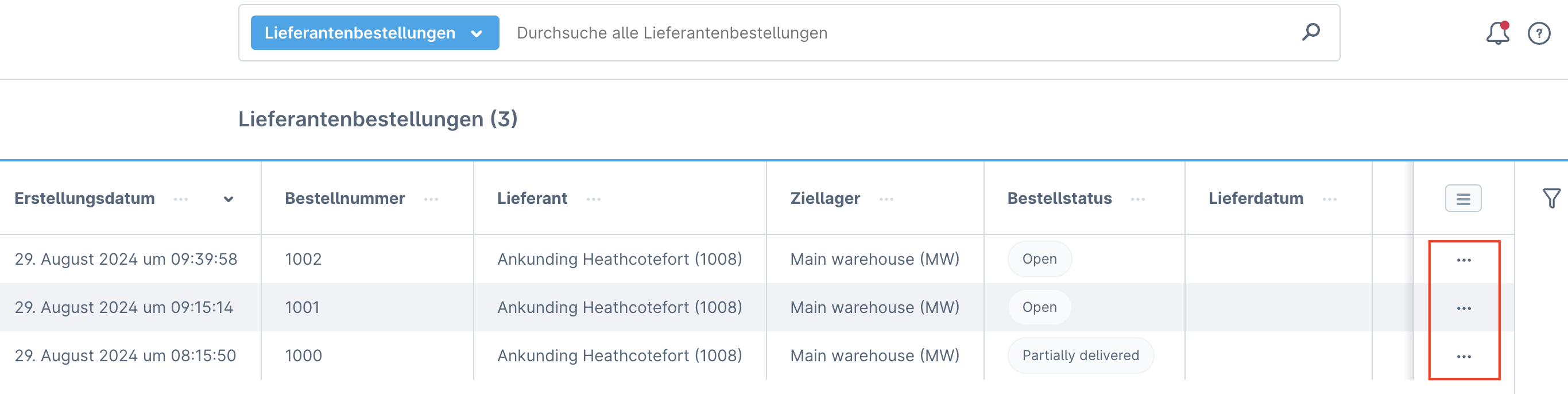Open row actions for order 1000

click(x=1464, y=356)
